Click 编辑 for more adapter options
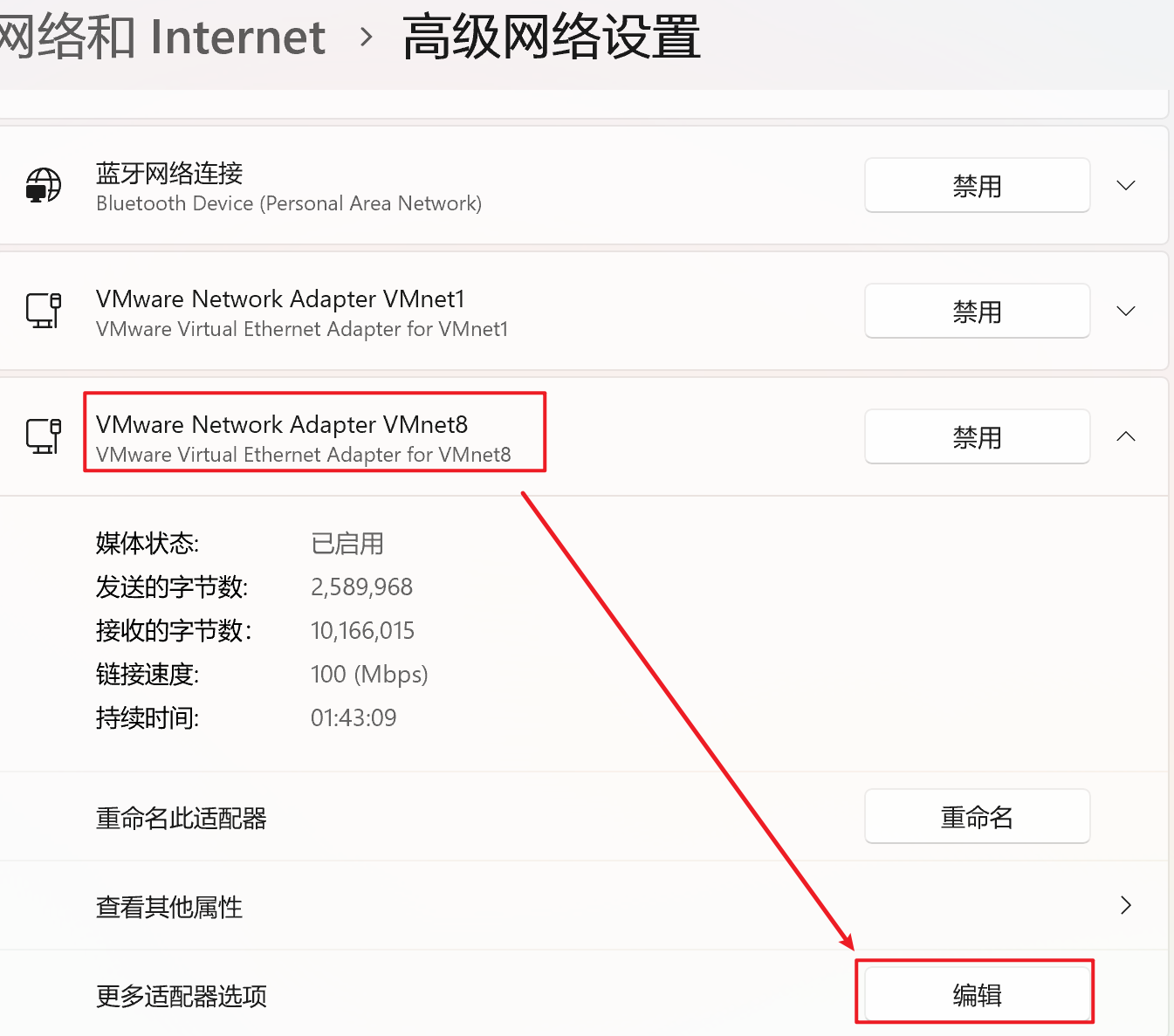Image resolution: width=1174 pixels, height=1036 pixels. tap(977, 995)
